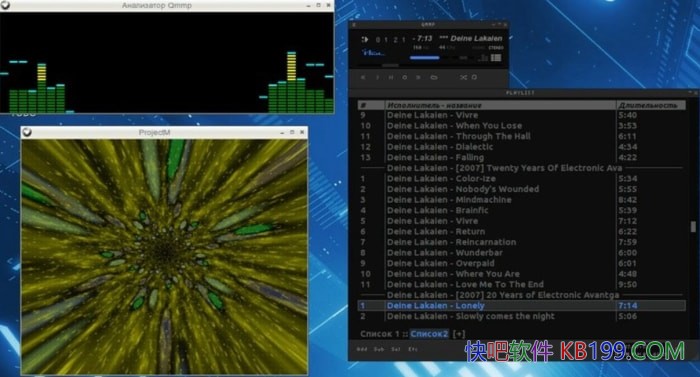Select track Deine Lakaien - Falling
Screen dimensions: 700x377
521,157
